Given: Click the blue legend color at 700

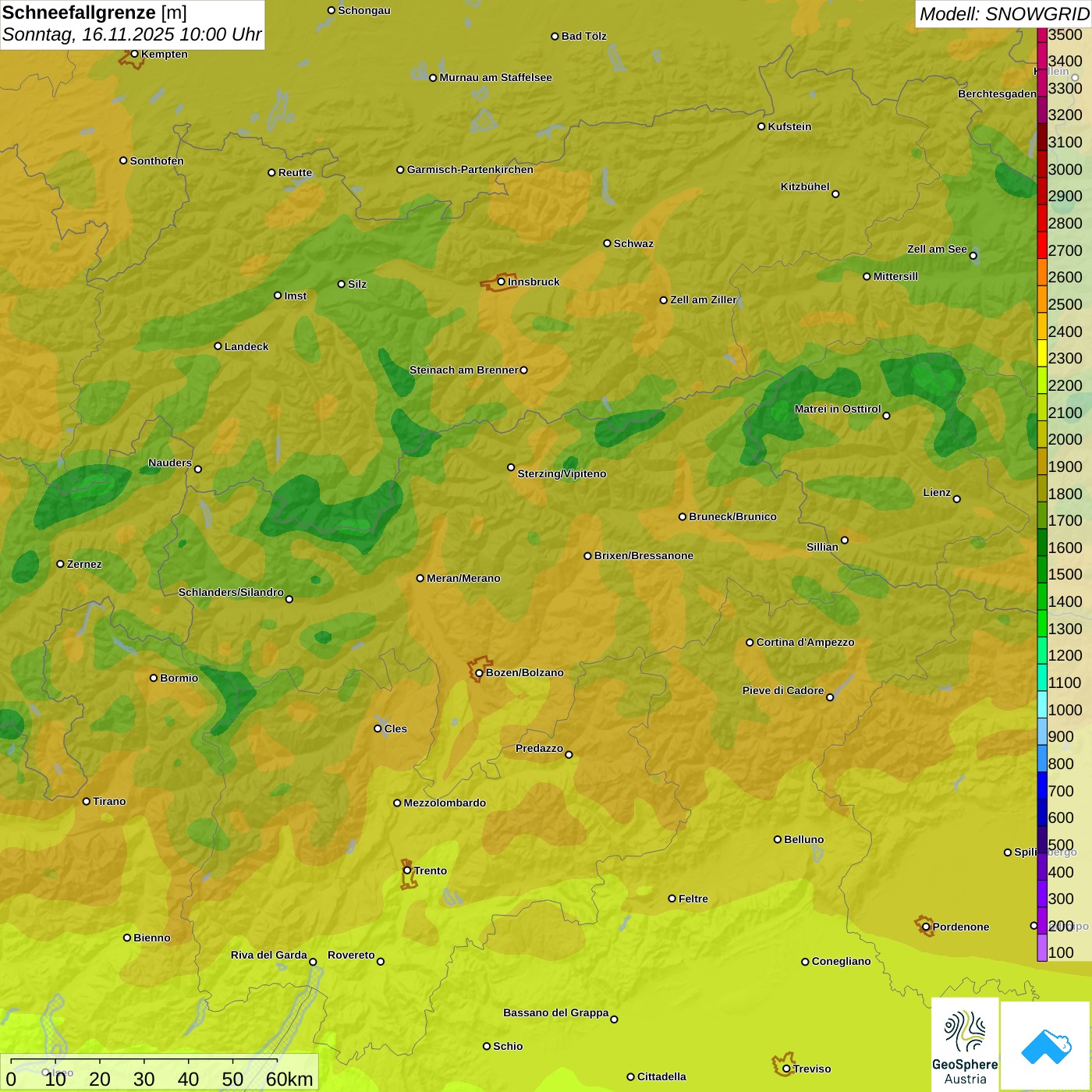Looking at the screenshot, I should tap(1042, 785).
